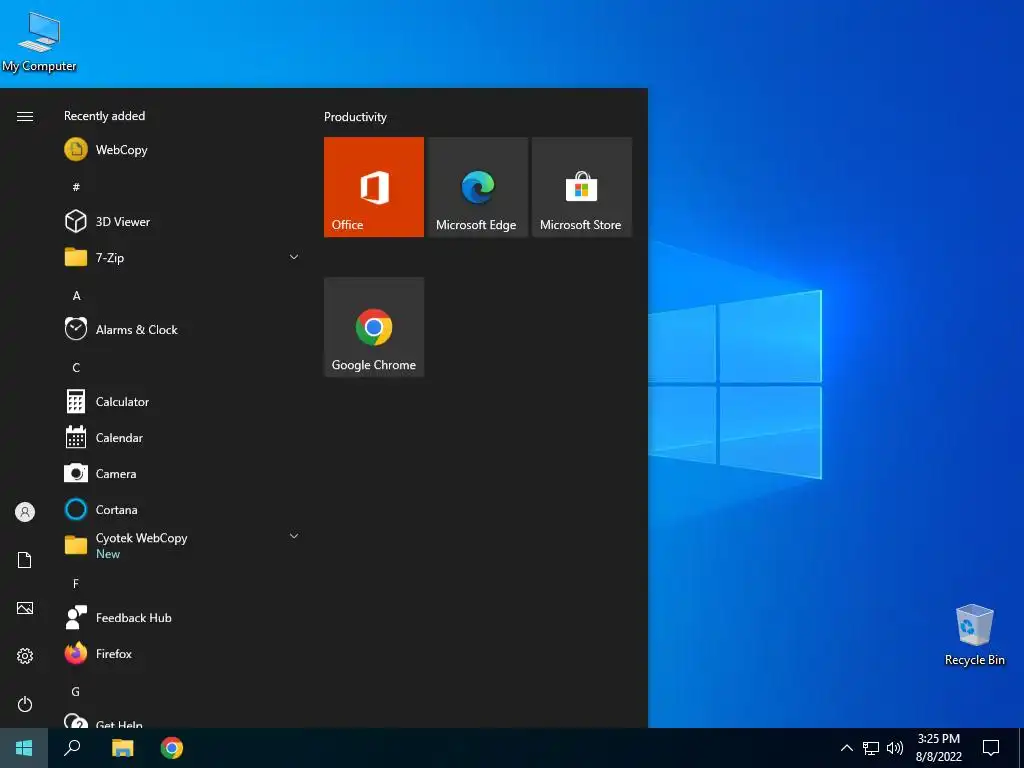Open Microsoft Edge tile

click(x=477, y=187)
